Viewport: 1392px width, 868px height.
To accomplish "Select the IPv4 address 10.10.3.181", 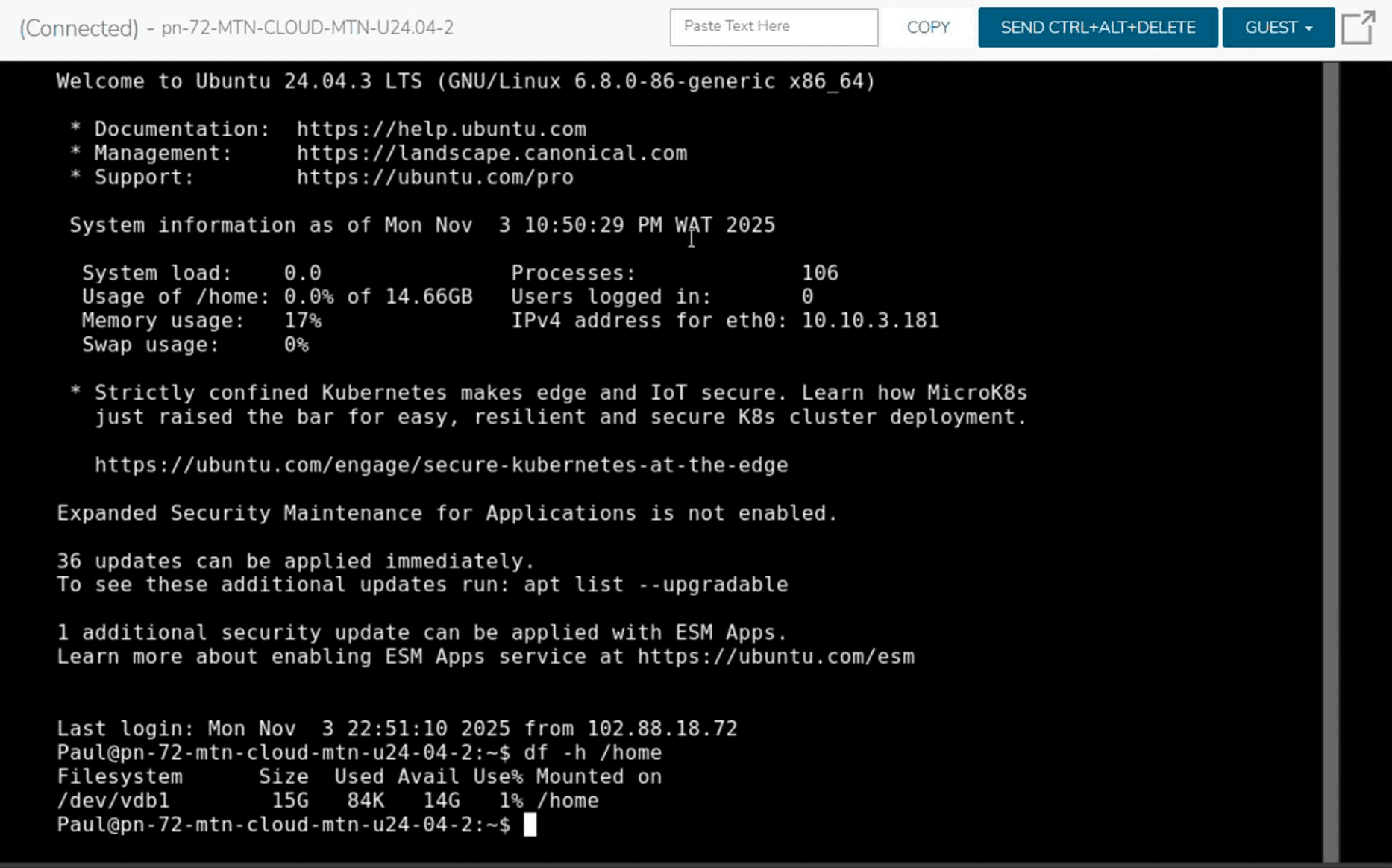I will (x=871, y=321).
